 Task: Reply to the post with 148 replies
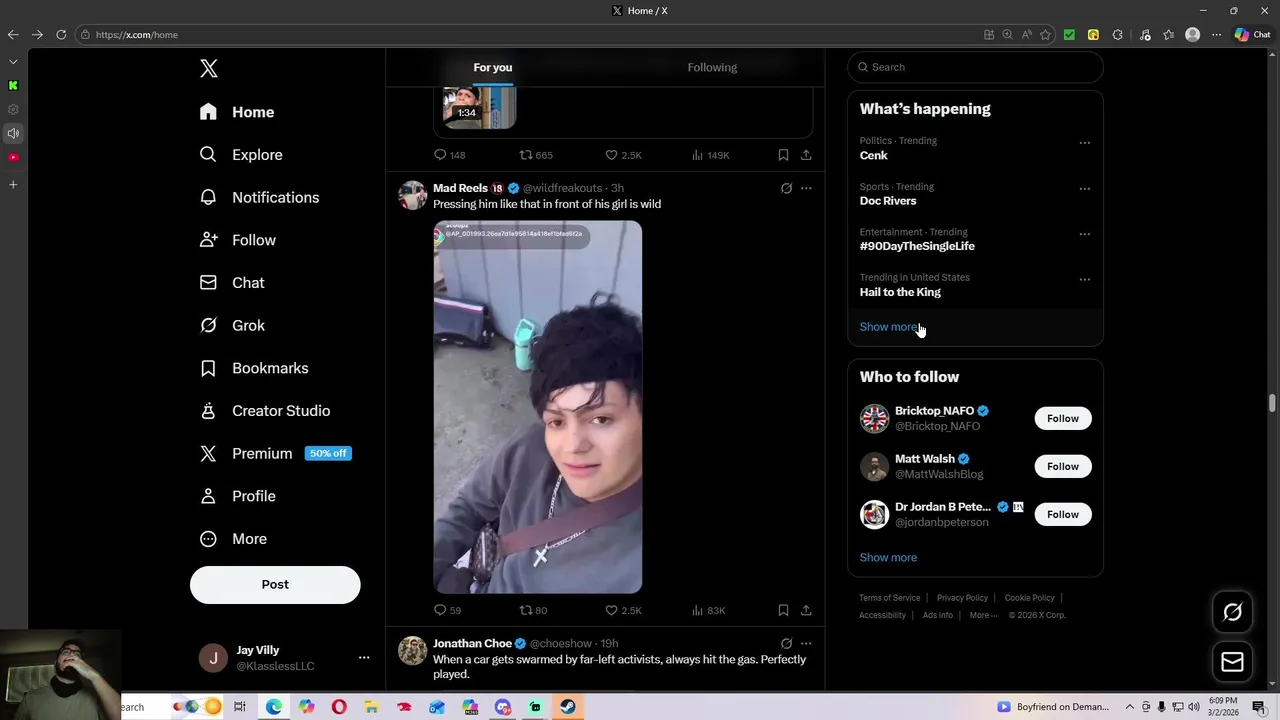(449, 155)
